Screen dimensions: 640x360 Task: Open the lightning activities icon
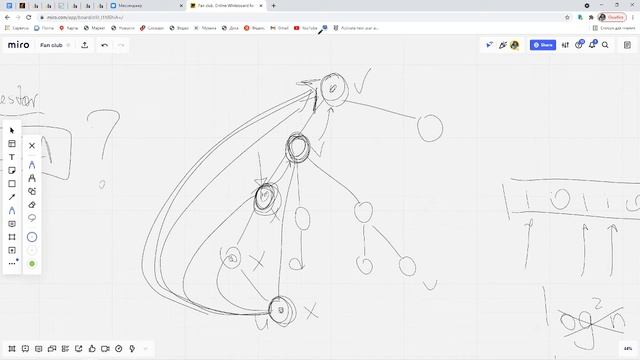[x=132, y=349]
